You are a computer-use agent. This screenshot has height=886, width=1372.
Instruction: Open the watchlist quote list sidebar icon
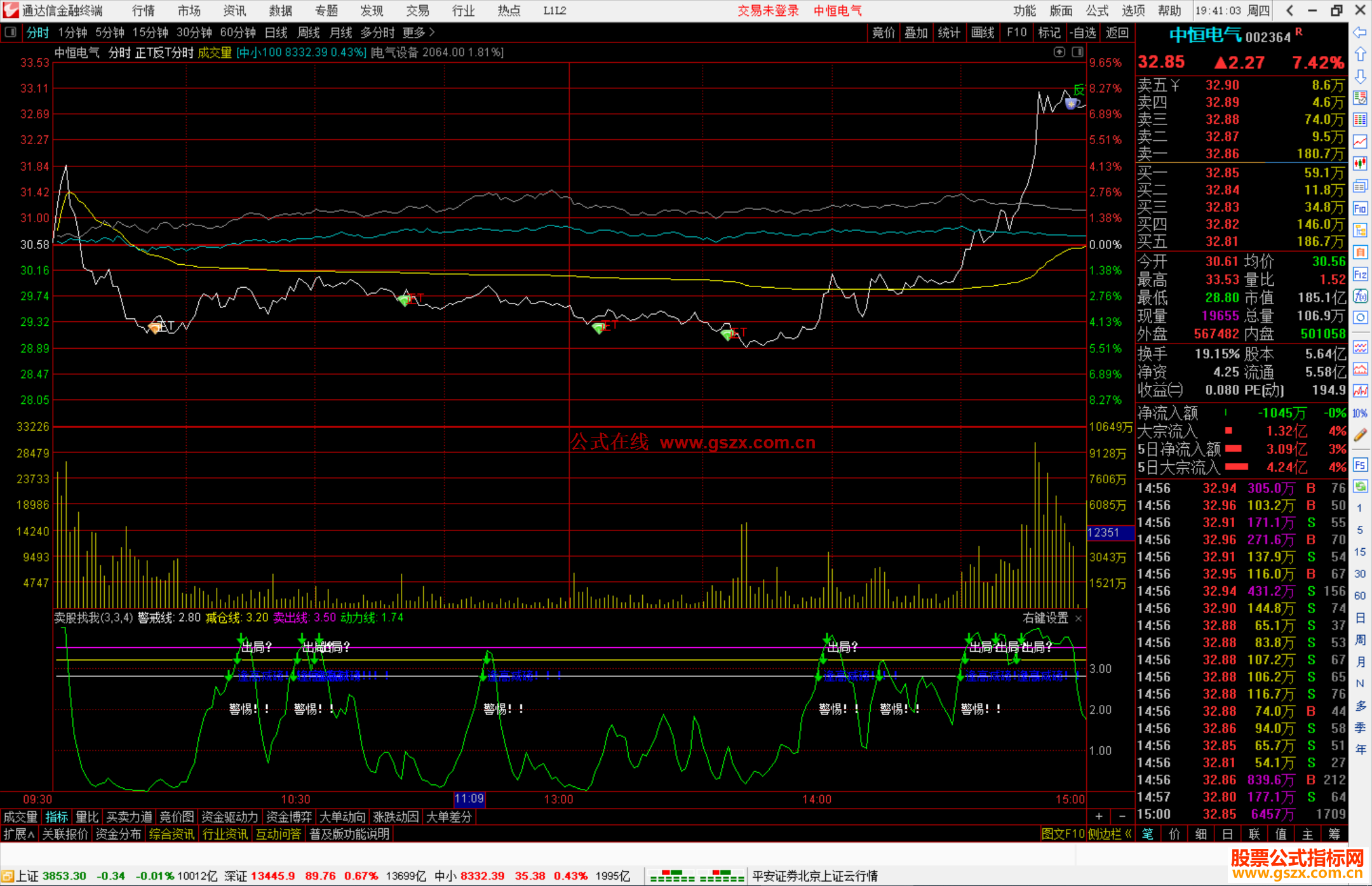pyautogui.click(x=1360, y=98)
